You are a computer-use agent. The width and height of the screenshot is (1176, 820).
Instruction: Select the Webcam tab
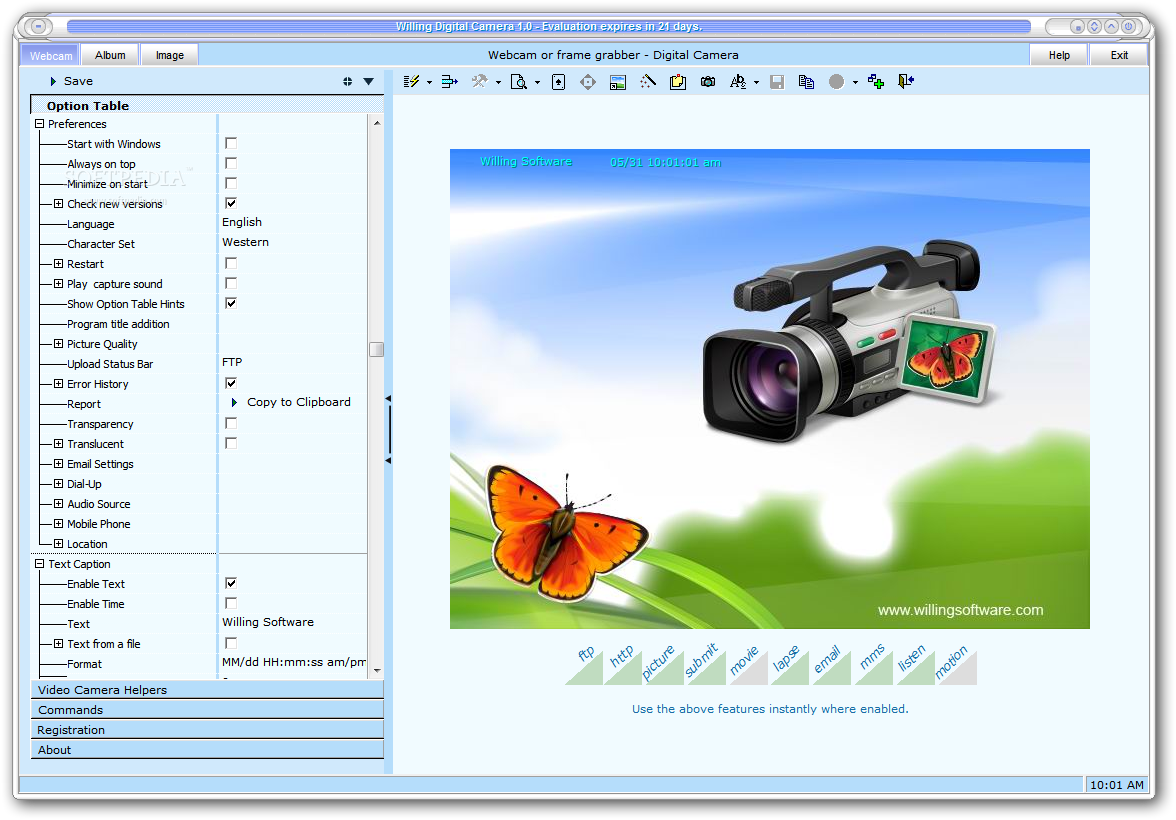[51, 56]
